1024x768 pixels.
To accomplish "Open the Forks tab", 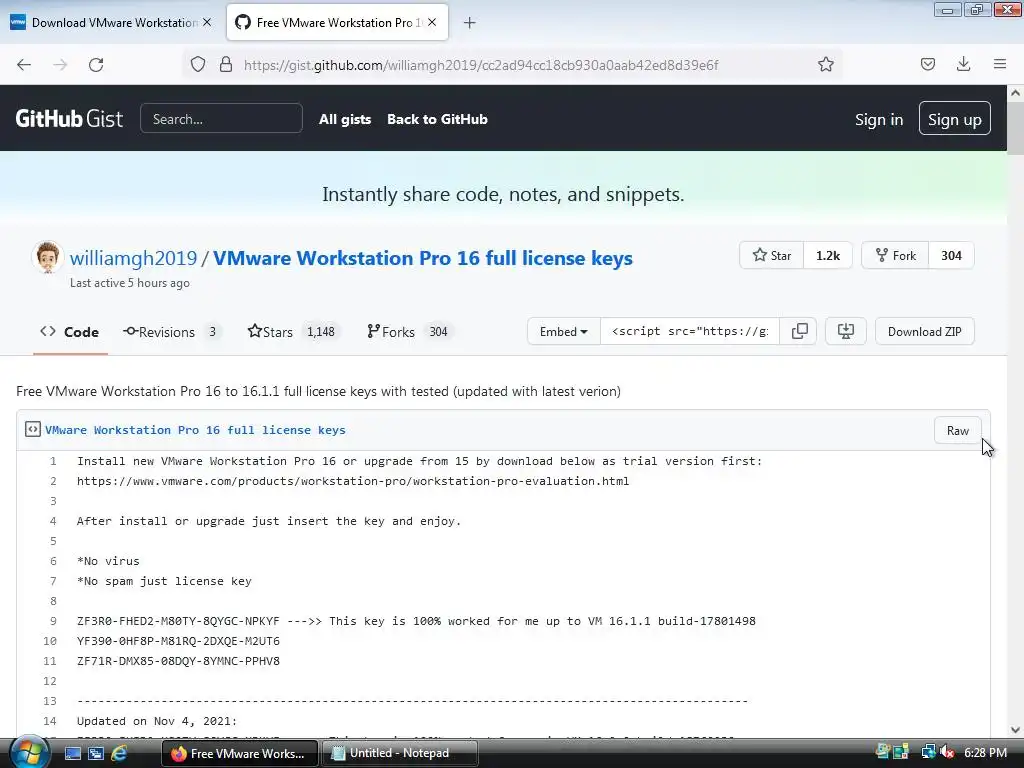I will (x=409, y=332).
